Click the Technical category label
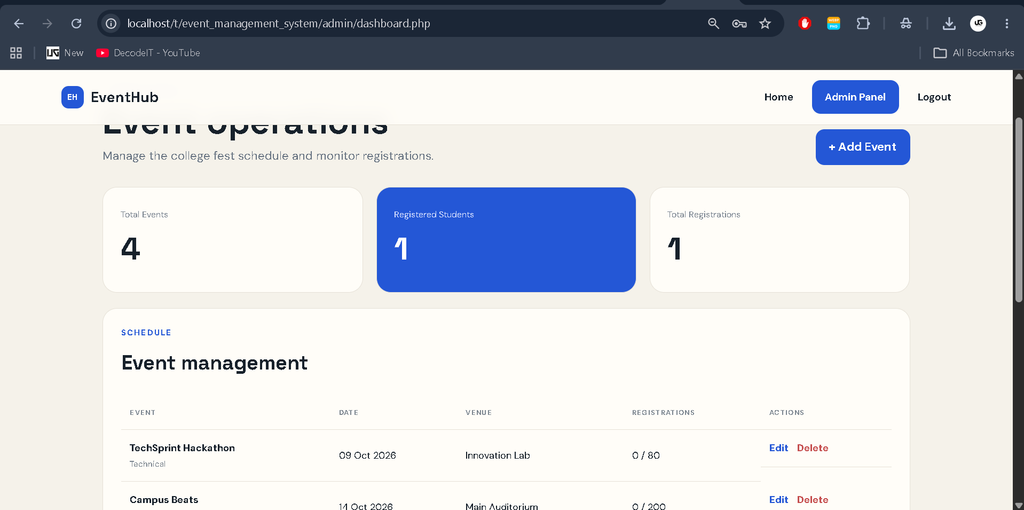 [x=148, y=464]
